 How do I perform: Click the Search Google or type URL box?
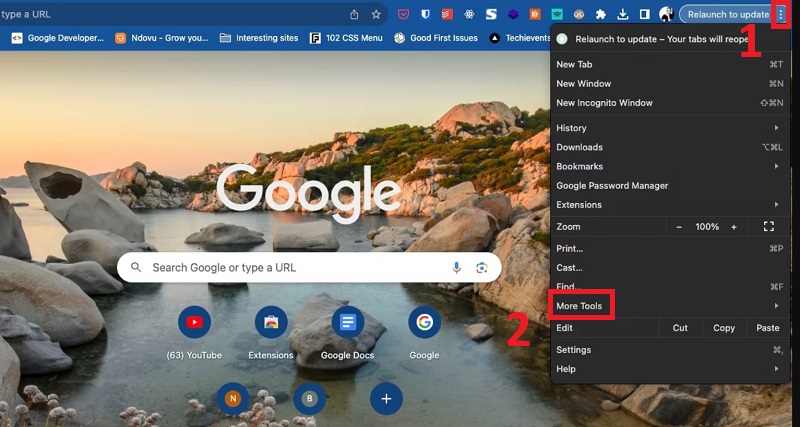[290, 268]
